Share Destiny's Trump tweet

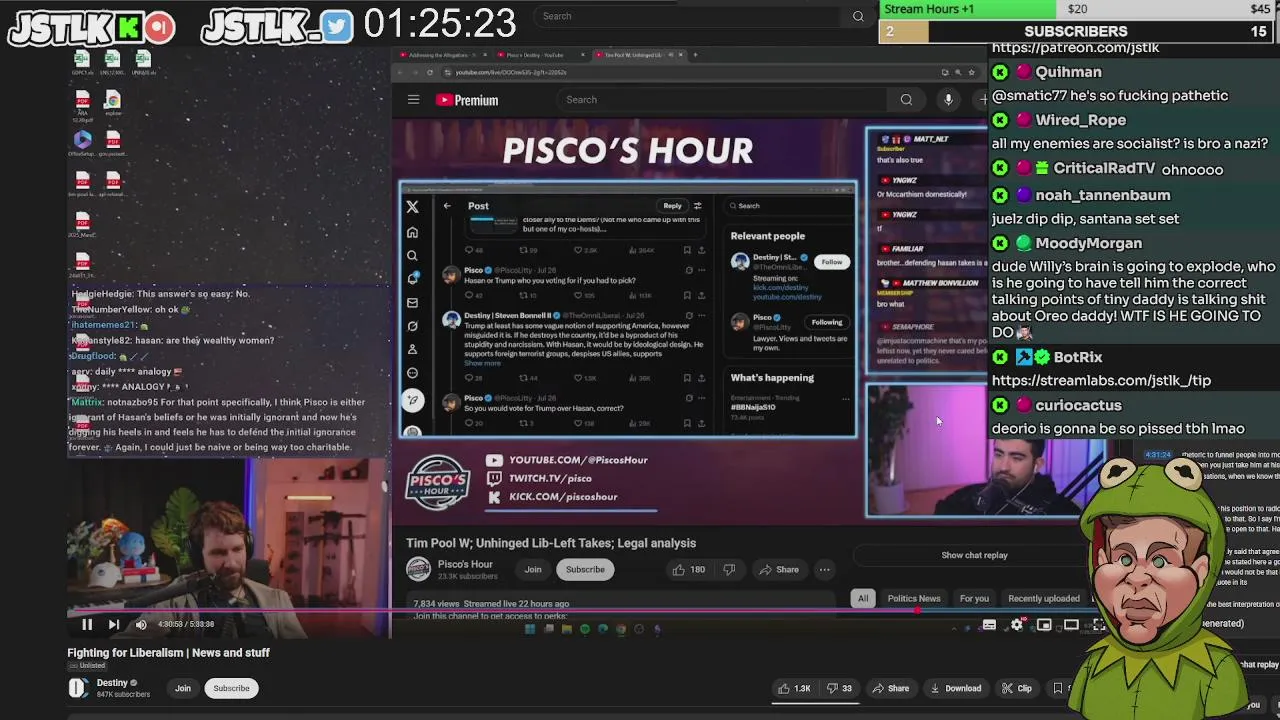coord(702,378)
